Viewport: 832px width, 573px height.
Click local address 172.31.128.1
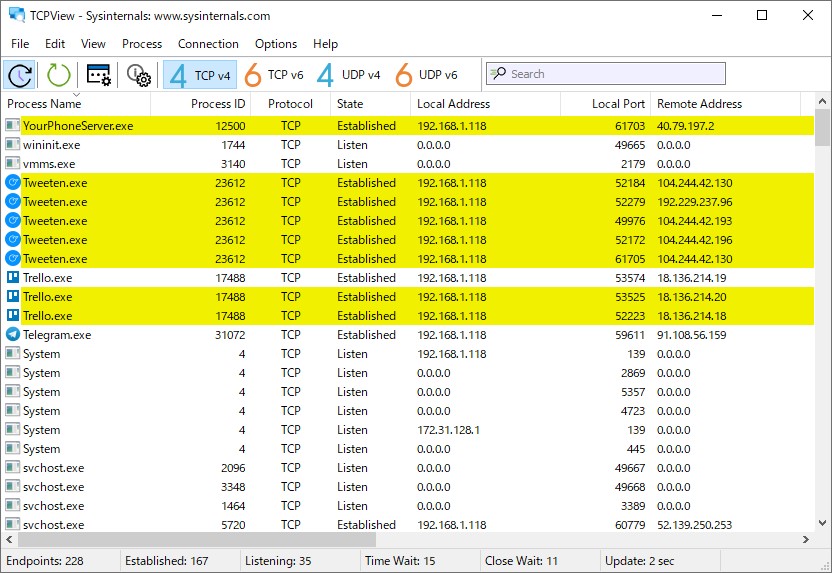point(448,430)
